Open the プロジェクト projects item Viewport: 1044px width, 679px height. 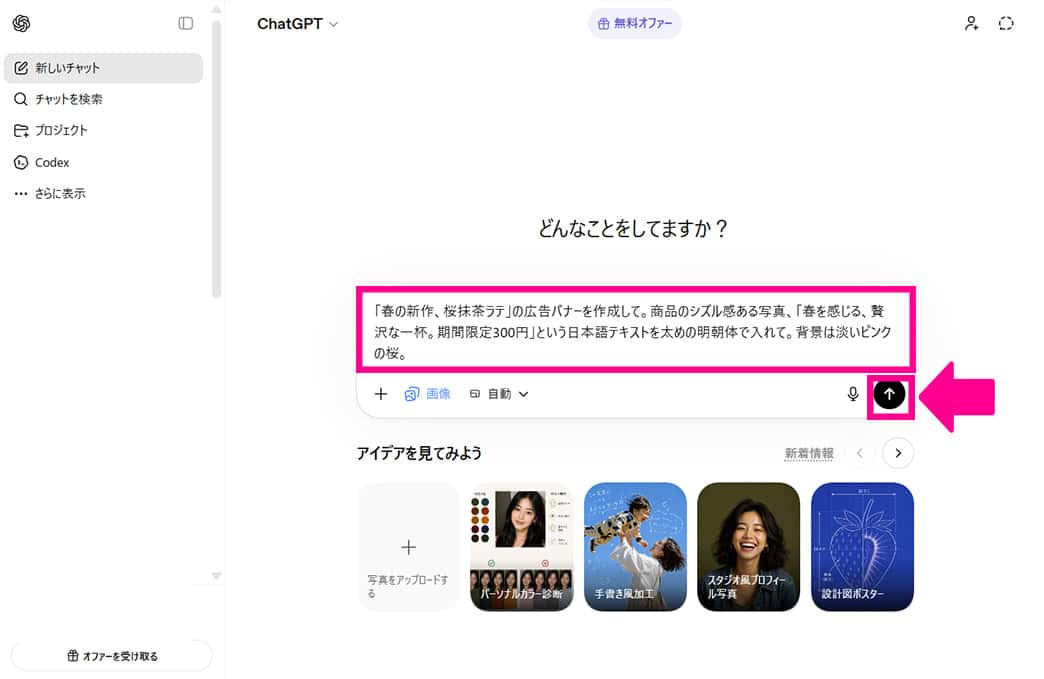[103, 130]
